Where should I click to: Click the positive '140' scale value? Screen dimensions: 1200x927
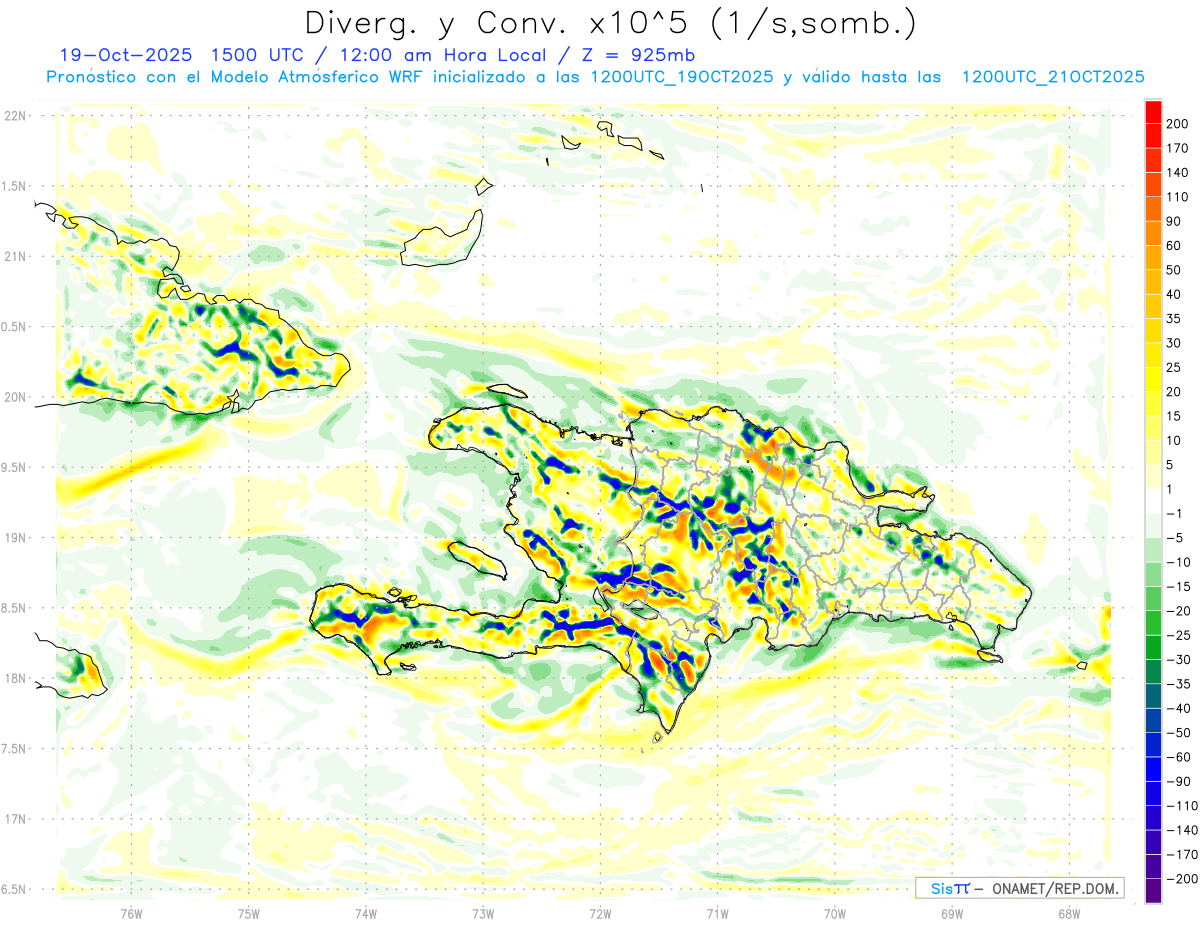1179,173
